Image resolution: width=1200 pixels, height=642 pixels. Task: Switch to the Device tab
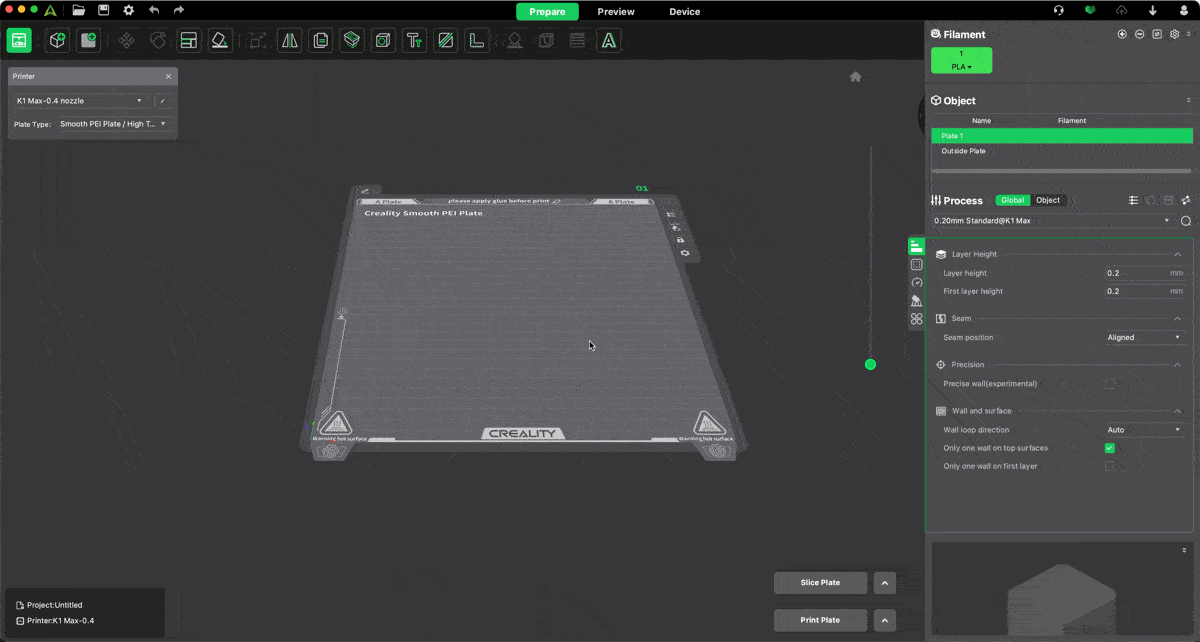pyautogui.click(x=684, y=12)
